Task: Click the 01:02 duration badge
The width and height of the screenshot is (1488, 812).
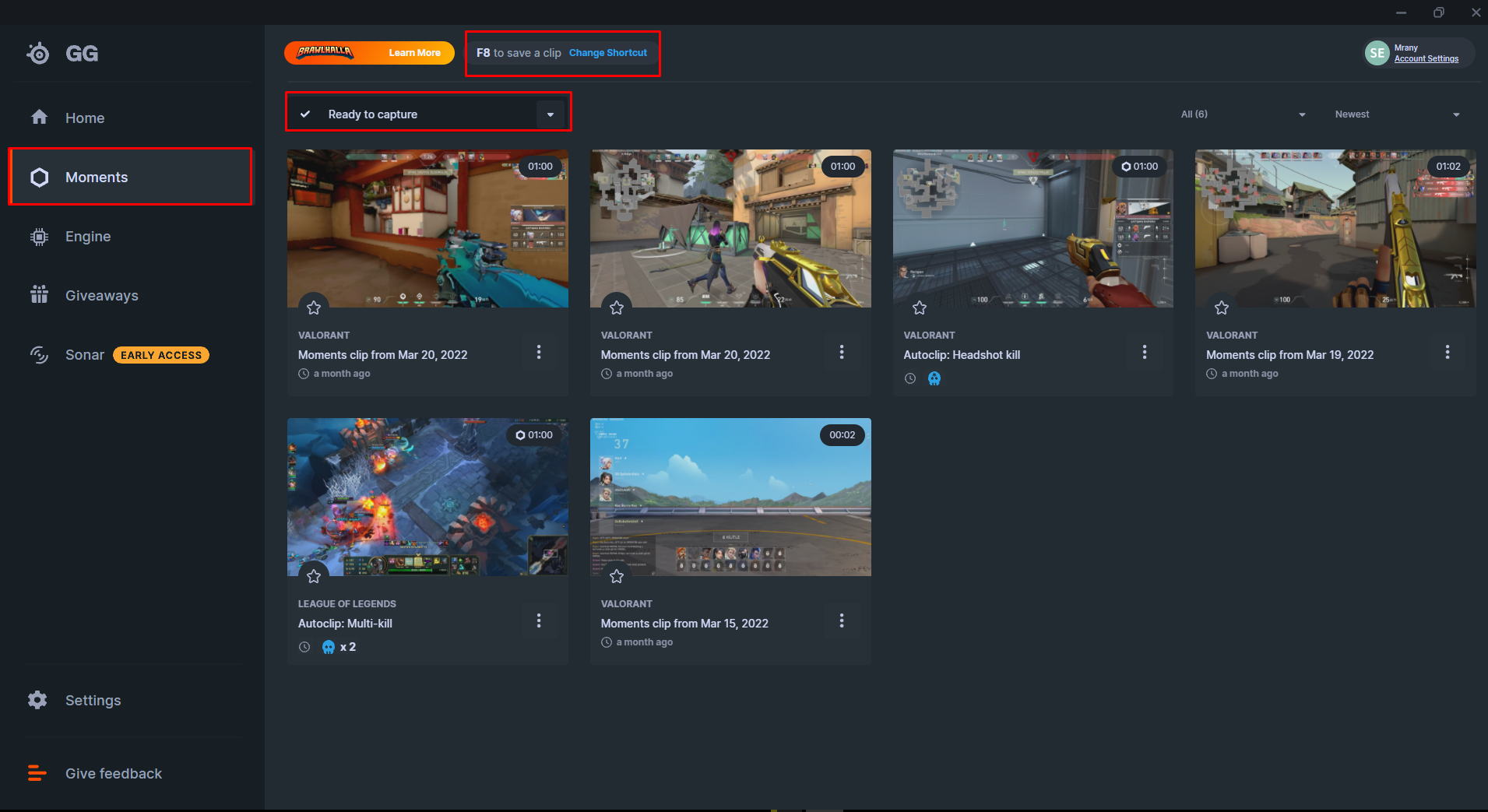Action: coord(1448,167)
